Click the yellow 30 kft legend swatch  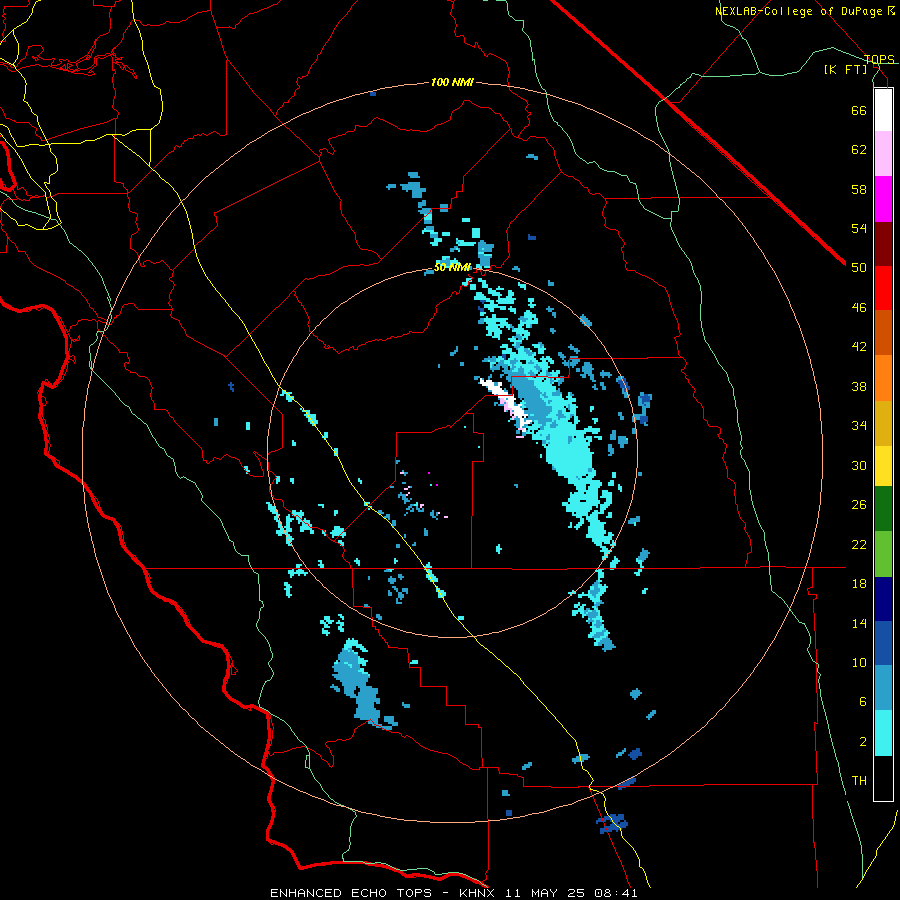pyautogui.click(x=883, y=465)
